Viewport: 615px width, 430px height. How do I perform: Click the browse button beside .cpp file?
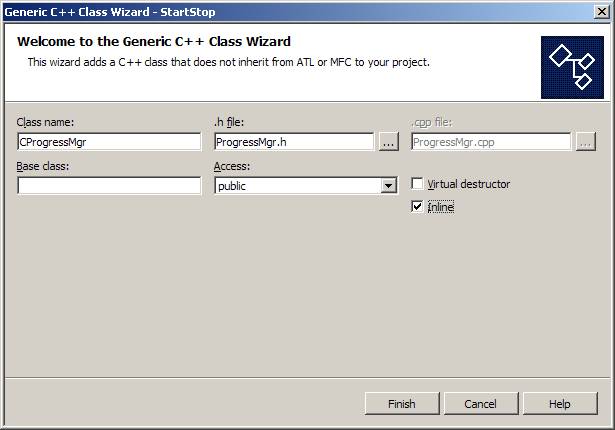tap(586, 142)
